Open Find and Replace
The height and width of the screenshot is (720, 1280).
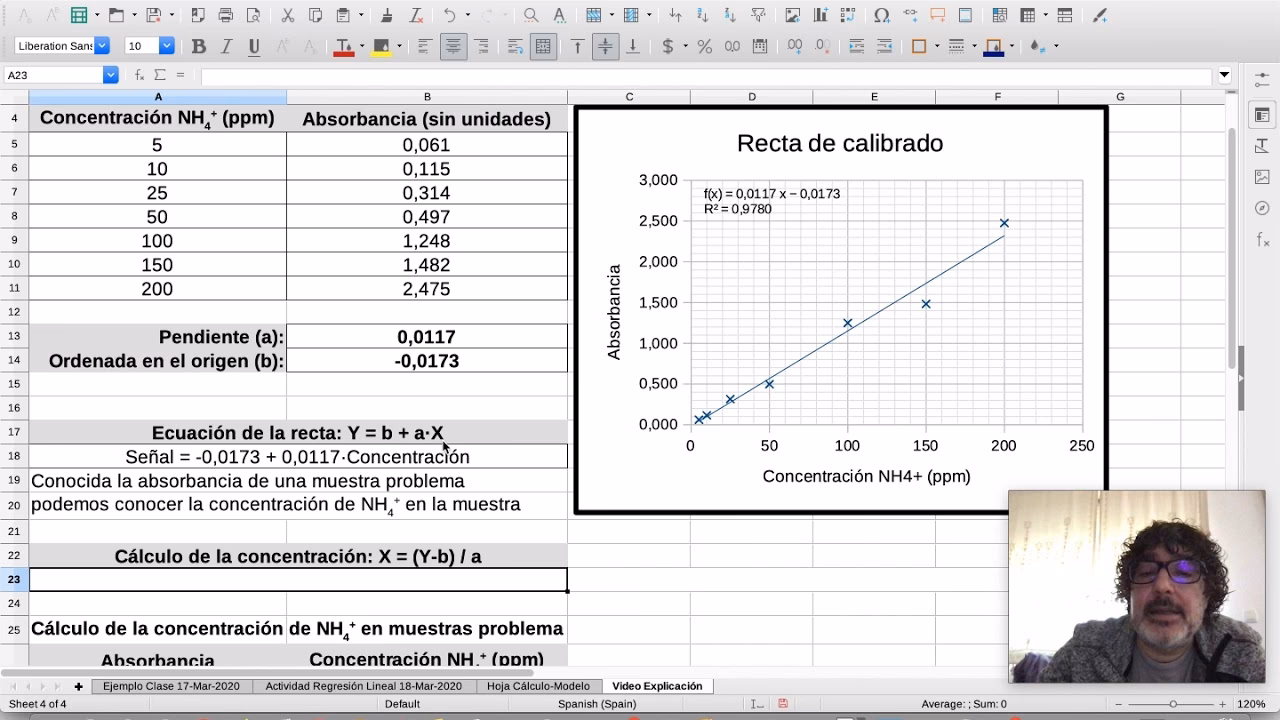click(530, 15)
